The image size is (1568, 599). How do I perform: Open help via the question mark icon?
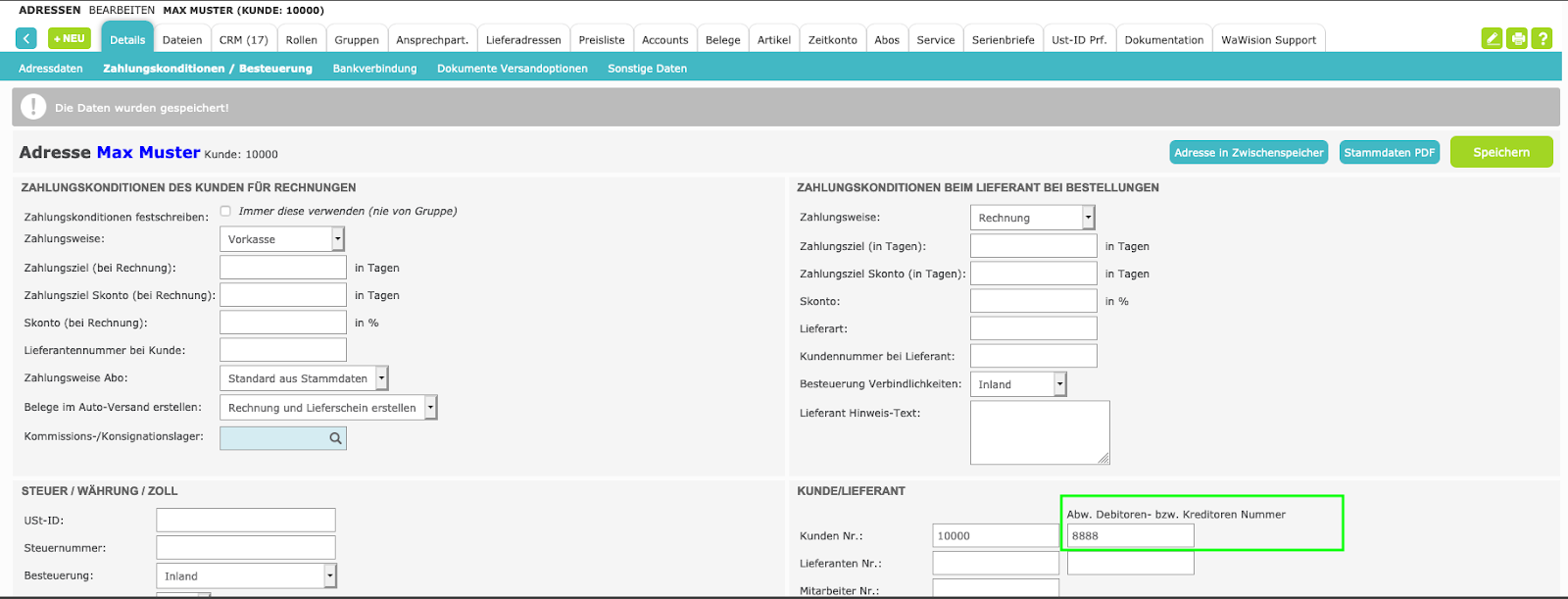(x=1543, y=39)
